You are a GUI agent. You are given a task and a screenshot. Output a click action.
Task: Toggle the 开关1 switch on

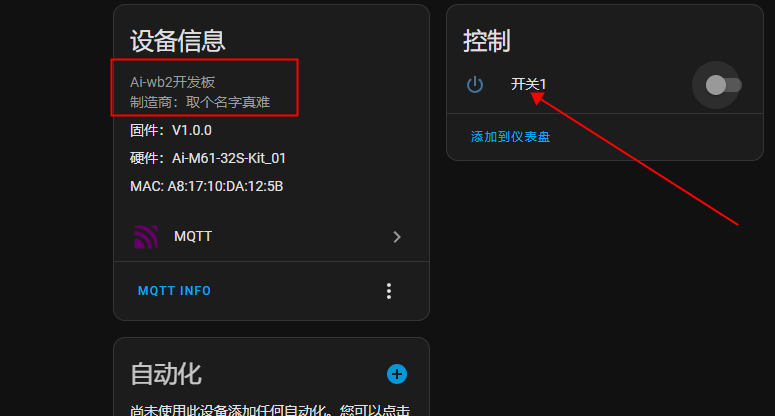(x=723, y=85)
